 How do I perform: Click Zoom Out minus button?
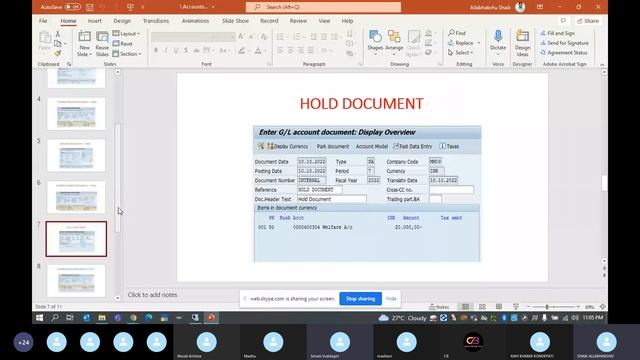coord(529,307)
